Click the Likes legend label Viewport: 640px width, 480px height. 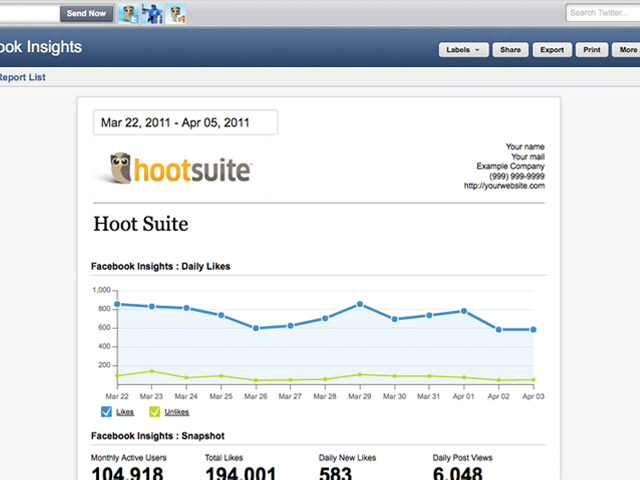[125, 412]
